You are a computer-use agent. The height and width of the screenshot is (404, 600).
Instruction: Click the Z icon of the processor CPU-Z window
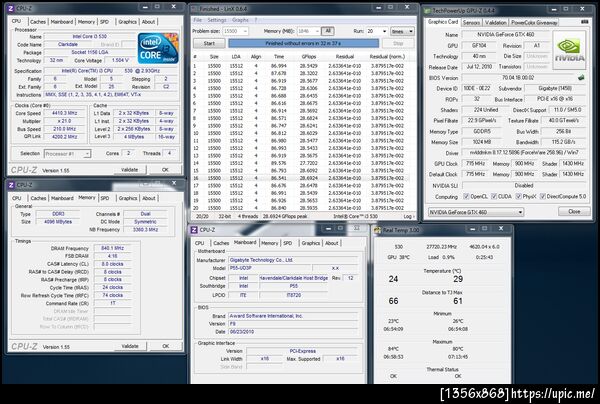tap(11, 8)
